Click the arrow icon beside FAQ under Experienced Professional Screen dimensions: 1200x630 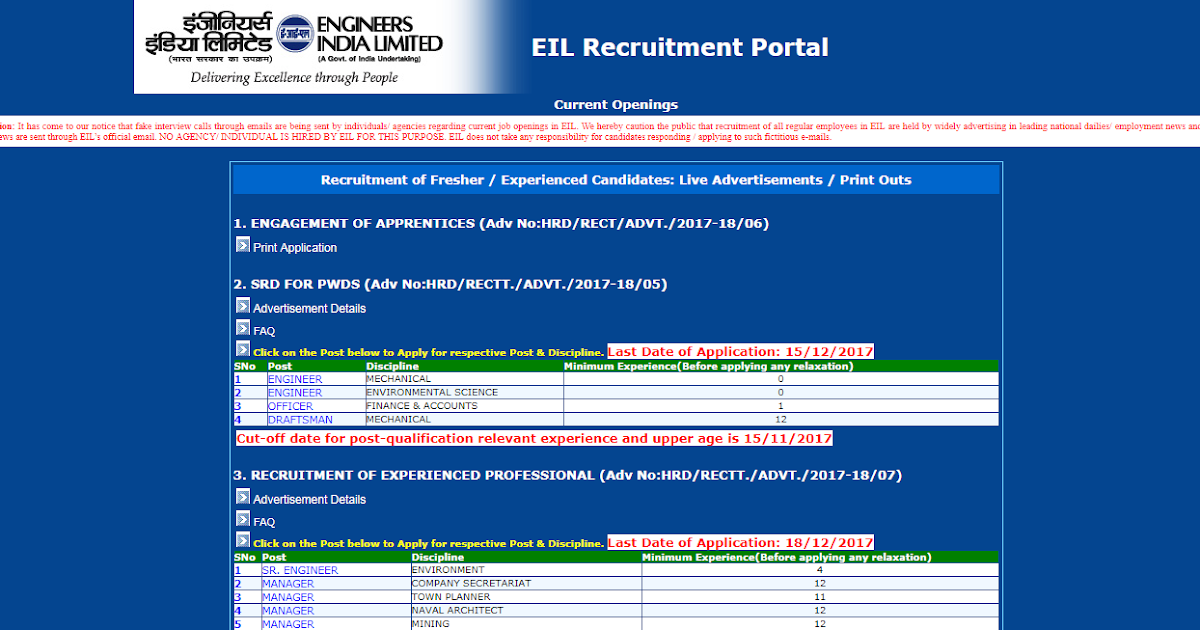tap(243, 518)
